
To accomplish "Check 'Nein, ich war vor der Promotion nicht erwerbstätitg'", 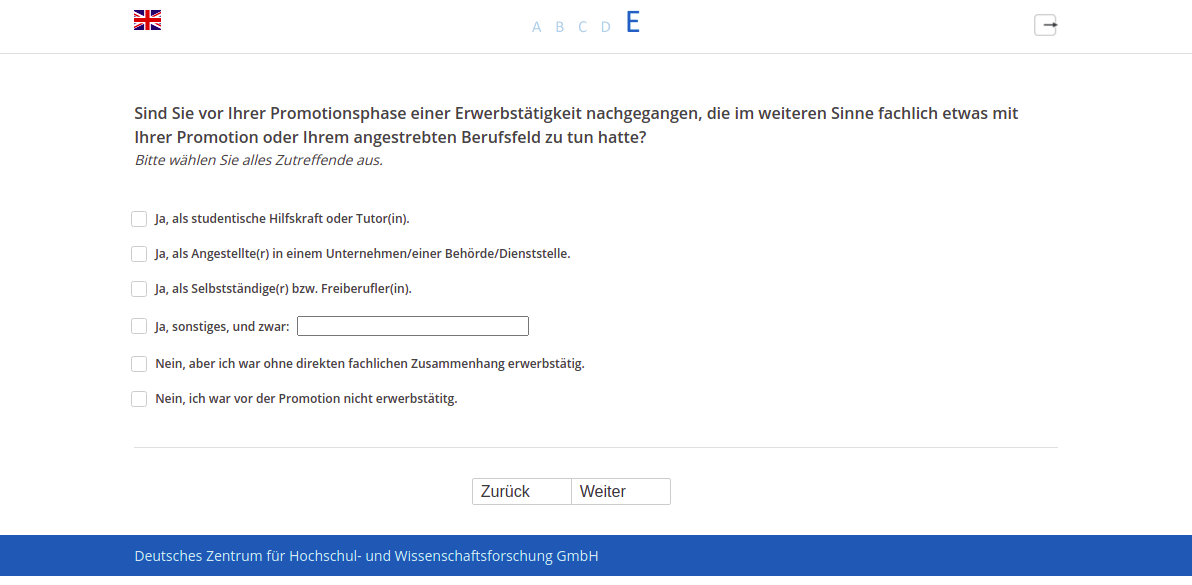I will 139,399.
